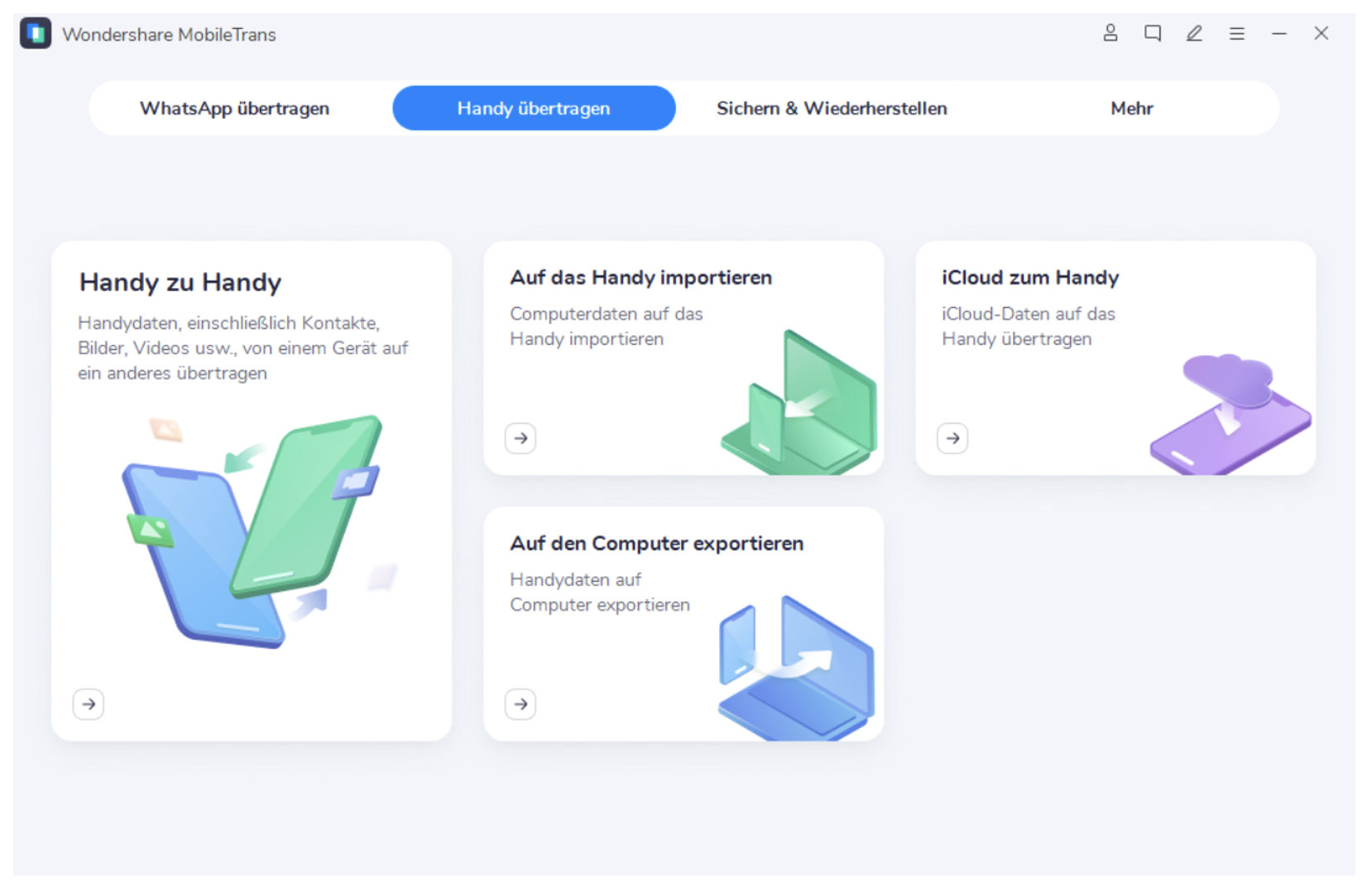The height and width of the screenshot is (887, 1372).
Task: Switch to WhatsApp übertragen tab
Action: tap(234, 108)
